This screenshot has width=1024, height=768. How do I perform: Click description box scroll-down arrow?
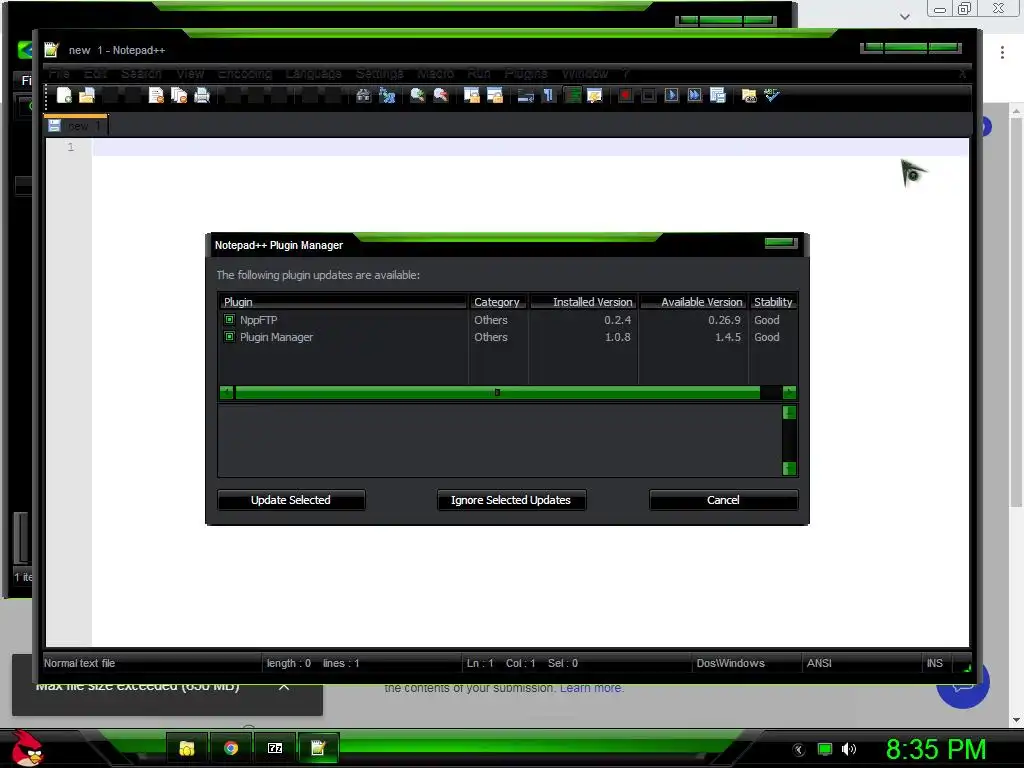coord(789,468)
